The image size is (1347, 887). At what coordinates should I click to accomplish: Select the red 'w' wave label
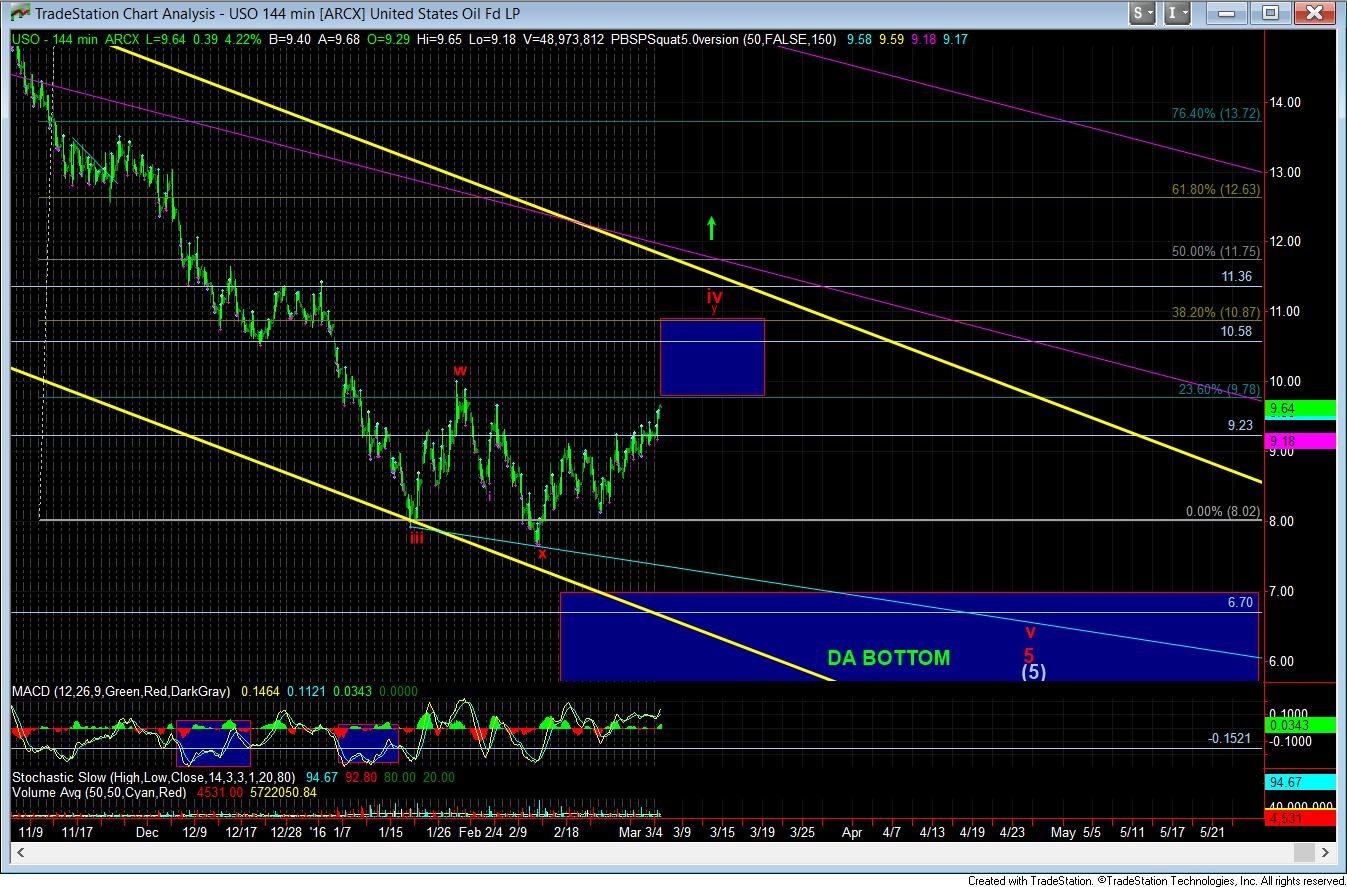point(460,371)
